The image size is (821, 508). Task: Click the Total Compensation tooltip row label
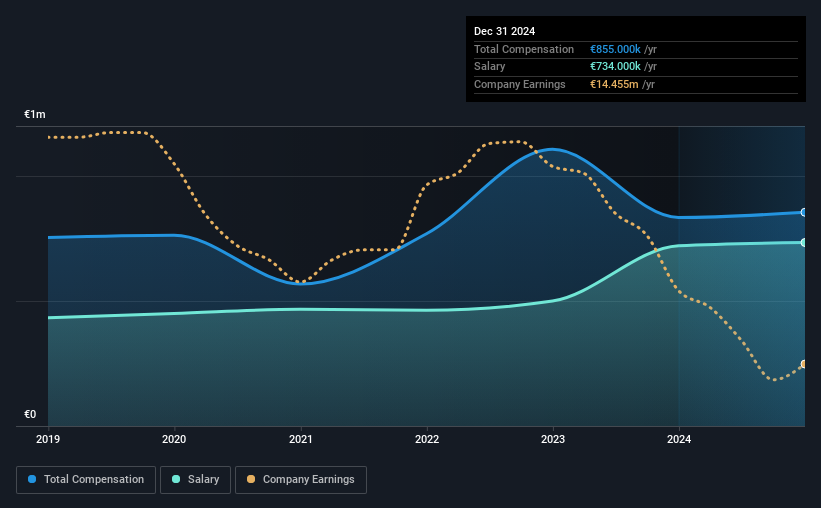524,49
